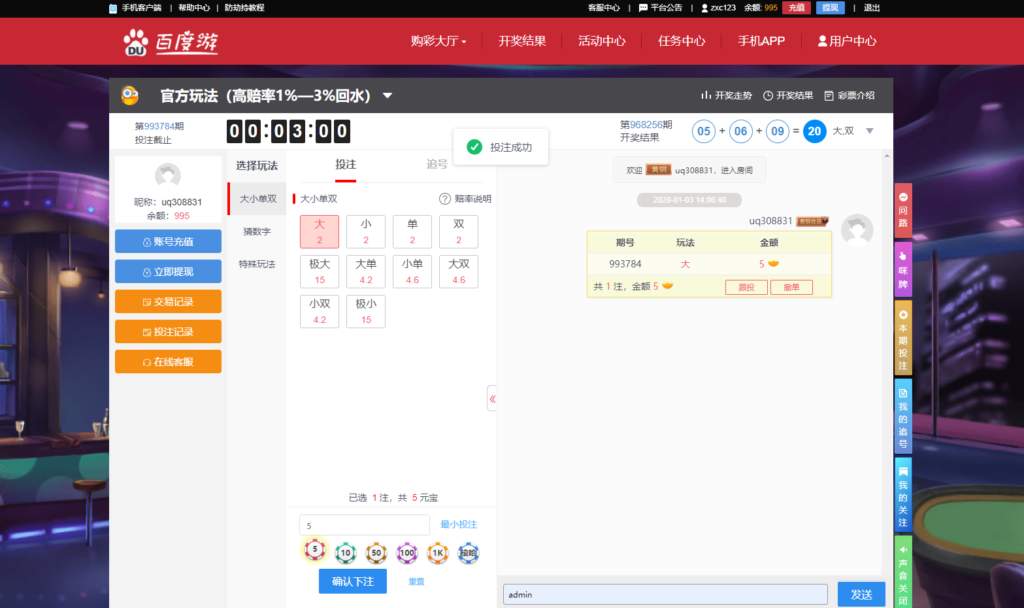This screenshot has height=608, width=1024.
Task: Select the 大双 bet option
Action: click(x=458, y=271)
